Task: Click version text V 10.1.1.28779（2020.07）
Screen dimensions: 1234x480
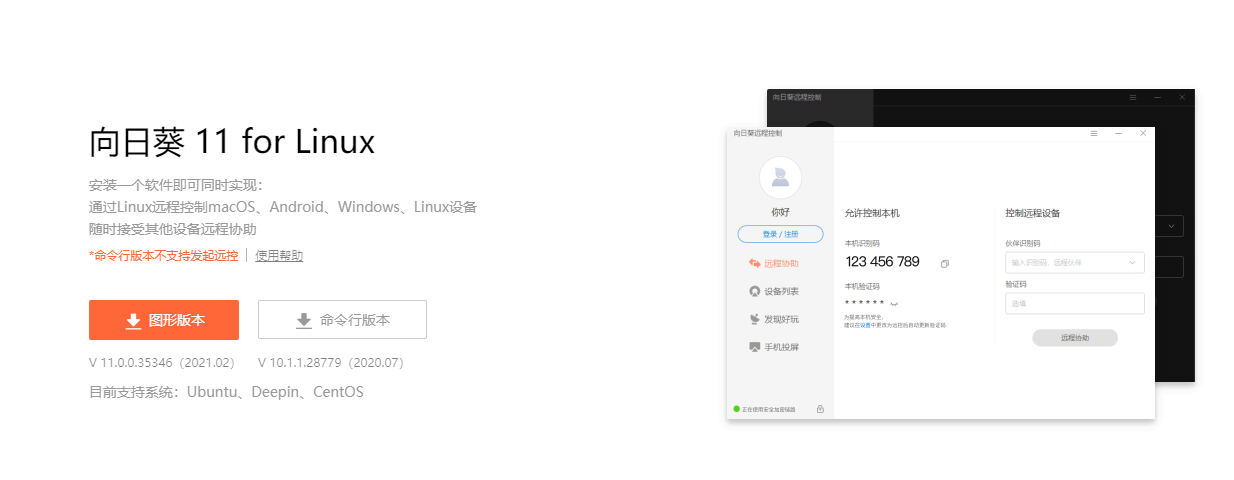Action: tap(331, 362)
